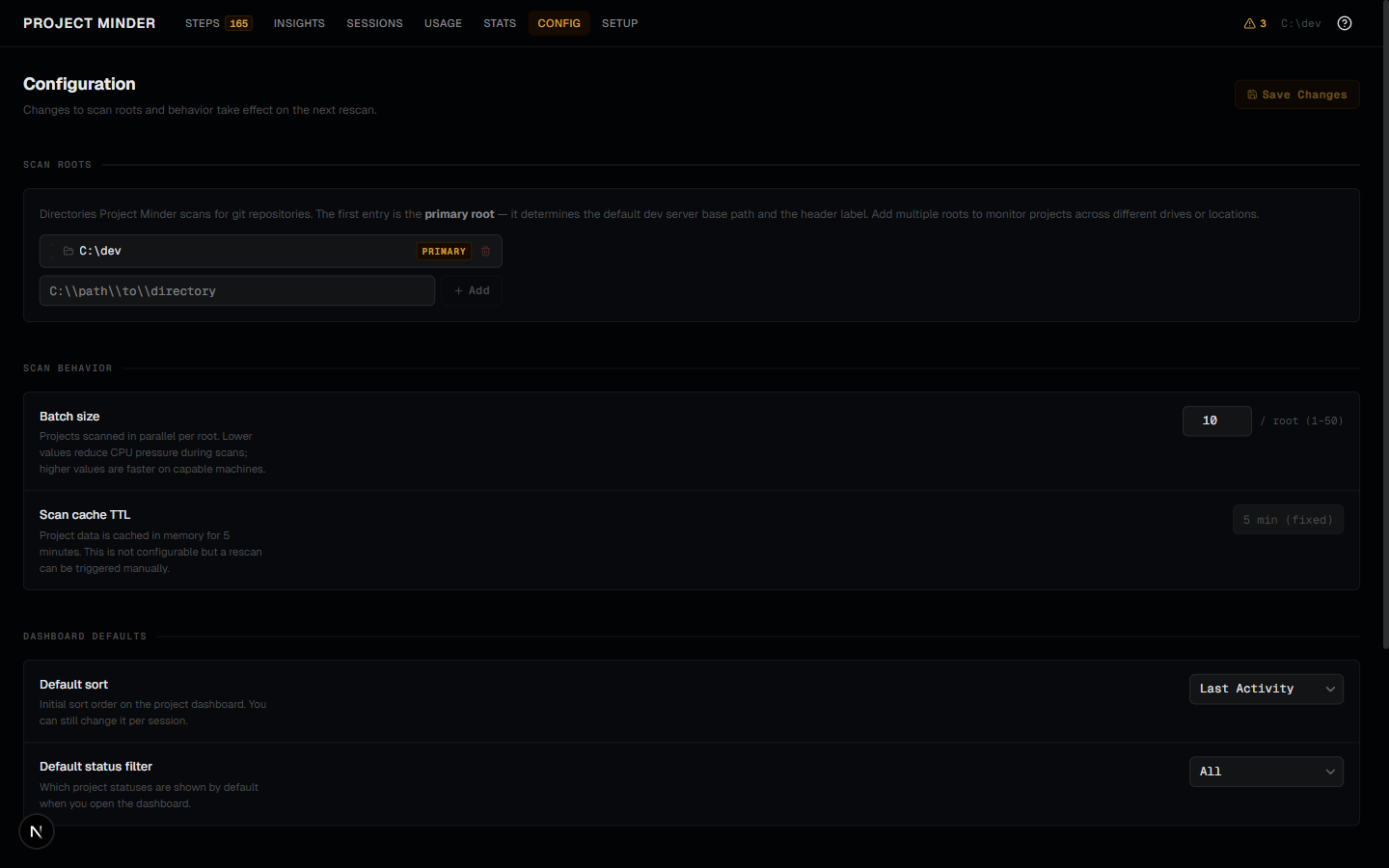Open the SETUP tab

(619, 22)
